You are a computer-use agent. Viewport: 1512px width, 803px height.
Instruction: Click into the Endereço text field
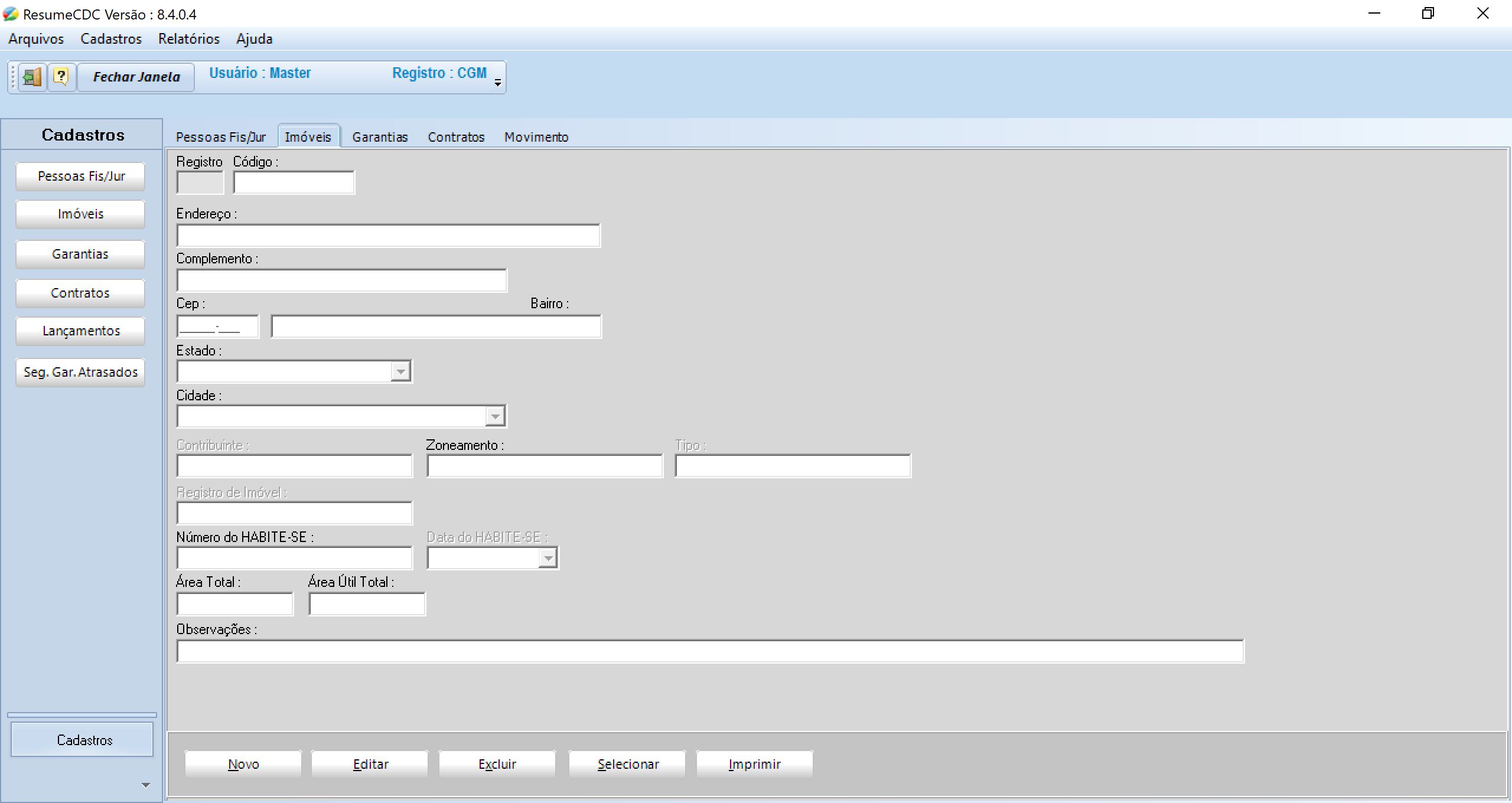(x=388, y=236)
